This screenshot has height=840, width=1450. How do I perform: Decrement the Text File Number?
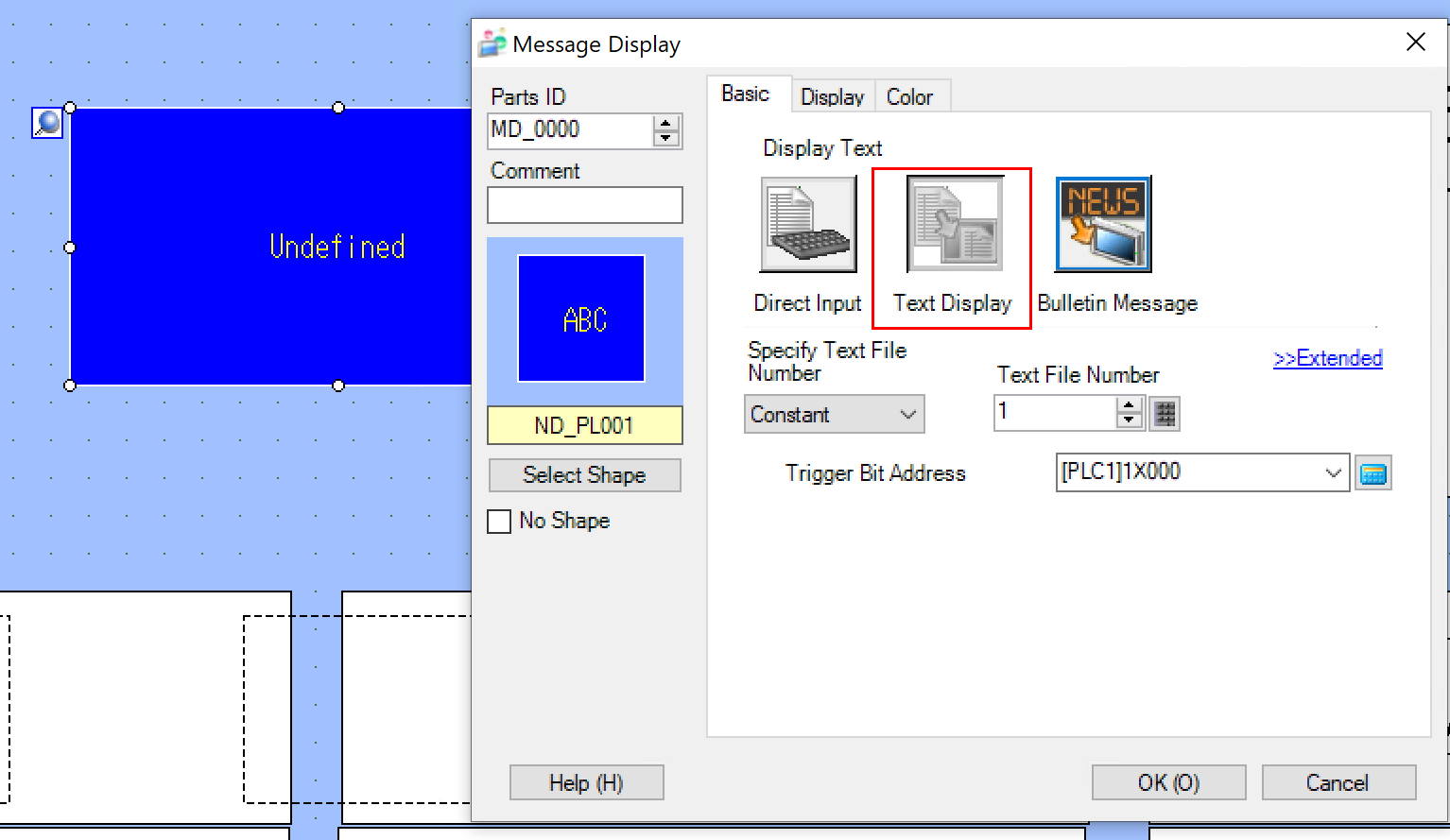pos(1129,420)
